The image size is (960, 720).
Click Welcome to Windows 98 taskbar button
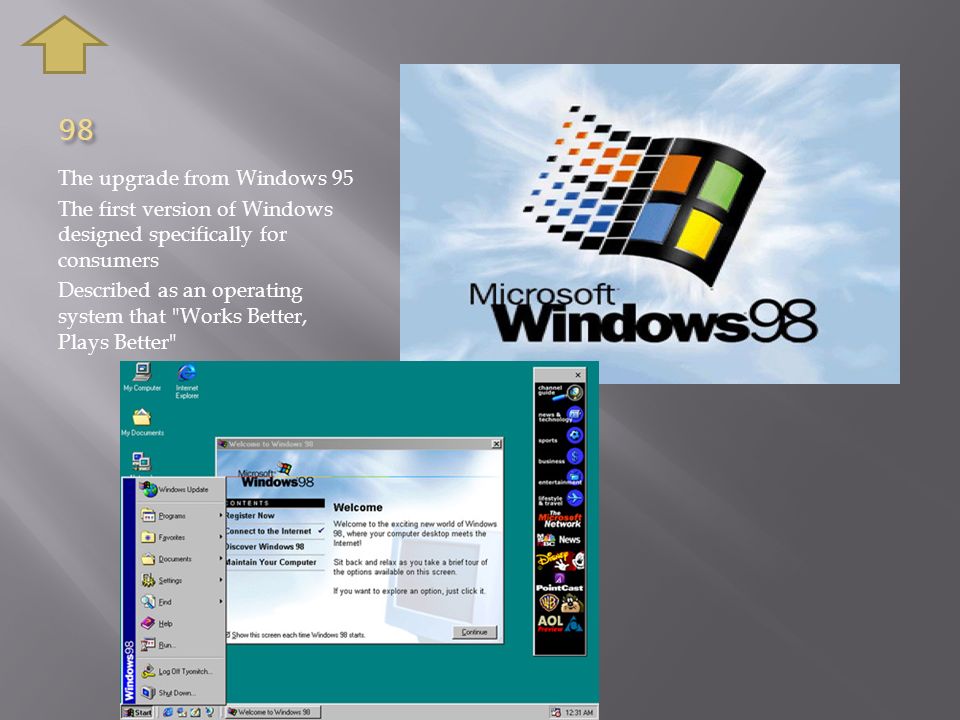click(x=272, y=712)
